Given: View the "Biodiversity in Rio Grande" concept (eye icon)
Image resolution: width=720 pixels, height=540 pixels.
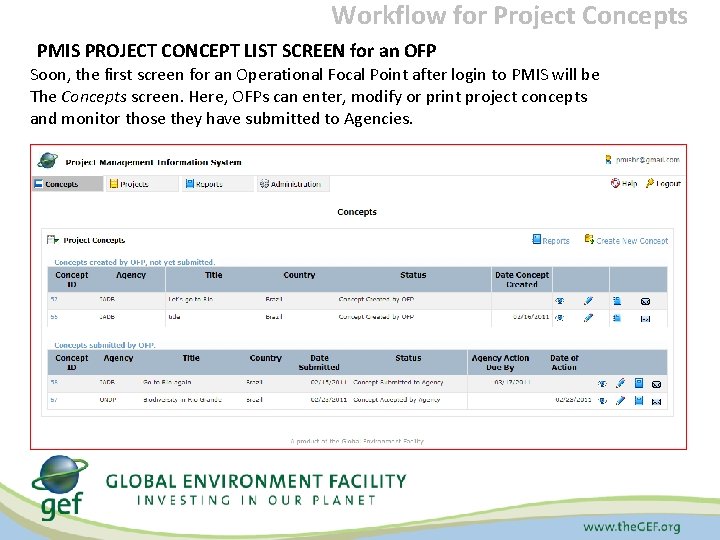Looking at the screenshot, I should (602, 401).
